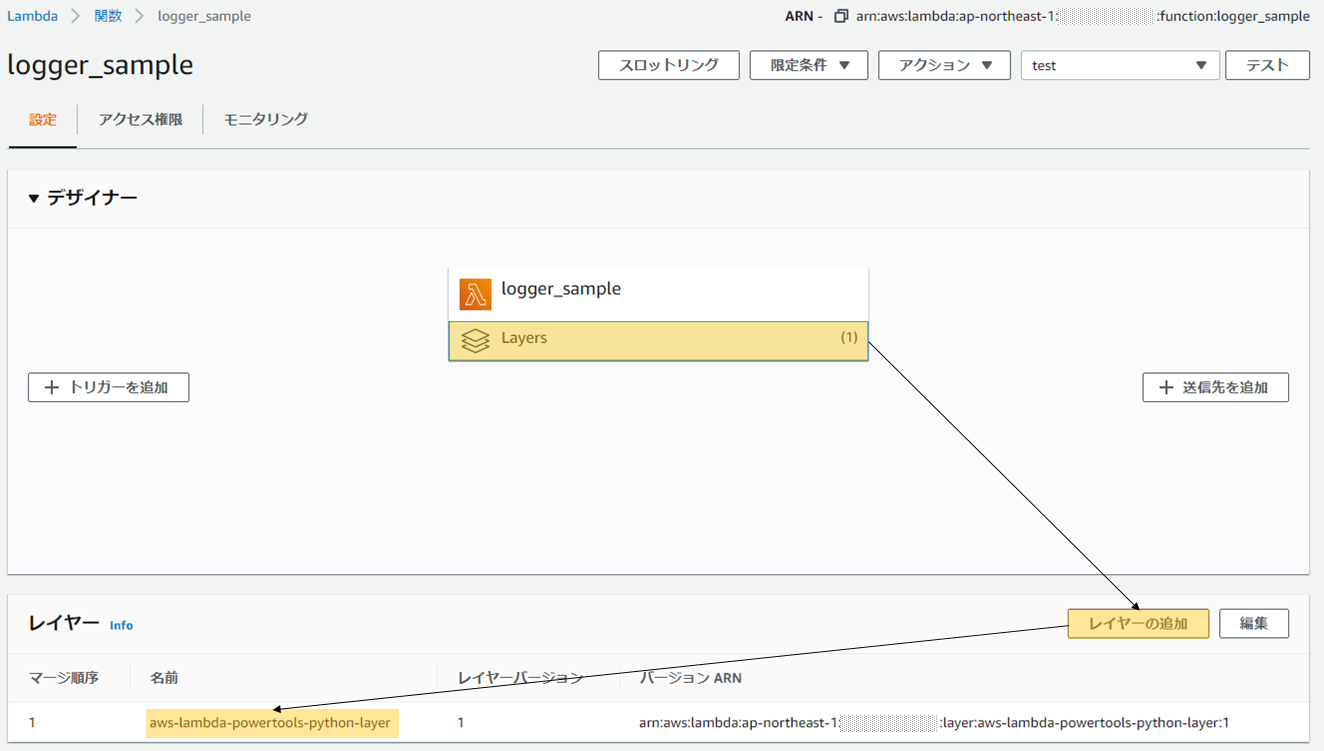Open the レイヤー Info link
1324x751 pixels.
pyautogui.click(x=121, y=625)
